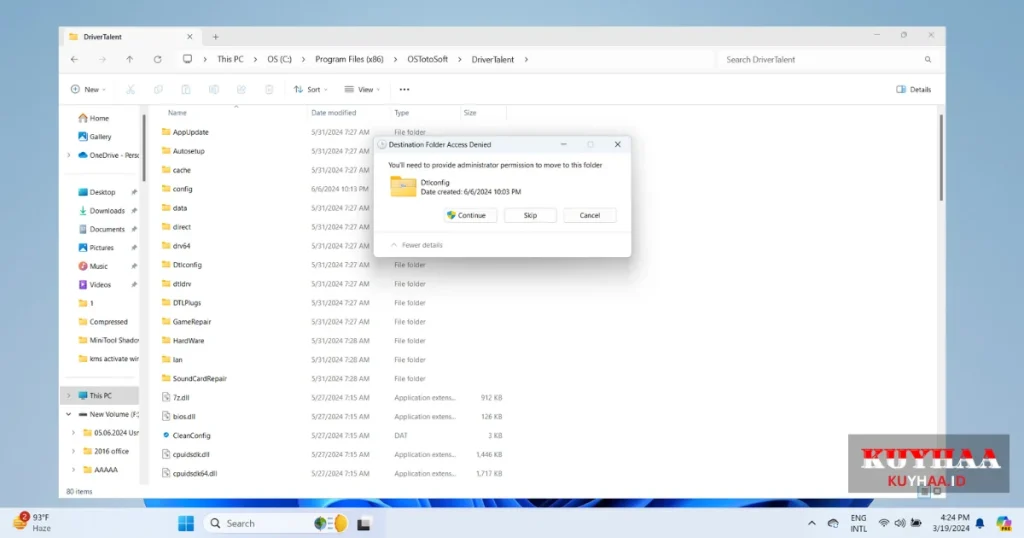Sort by Date modified column header

tap(334, 113)
